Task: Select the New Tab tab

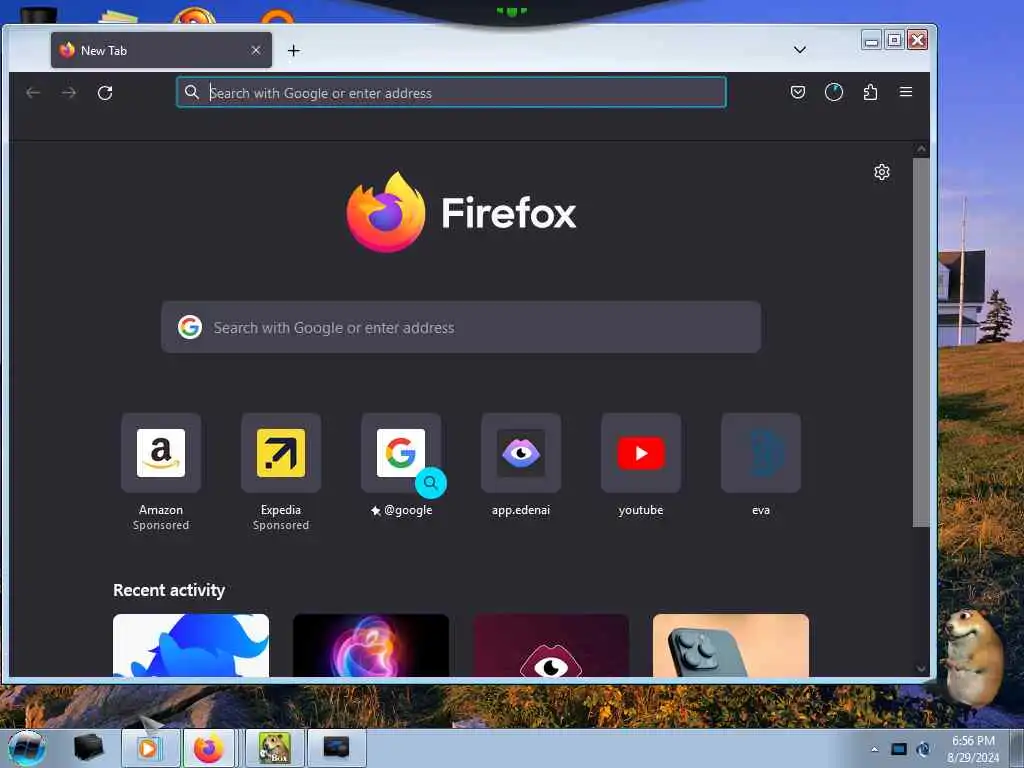Action: point(161,50)
